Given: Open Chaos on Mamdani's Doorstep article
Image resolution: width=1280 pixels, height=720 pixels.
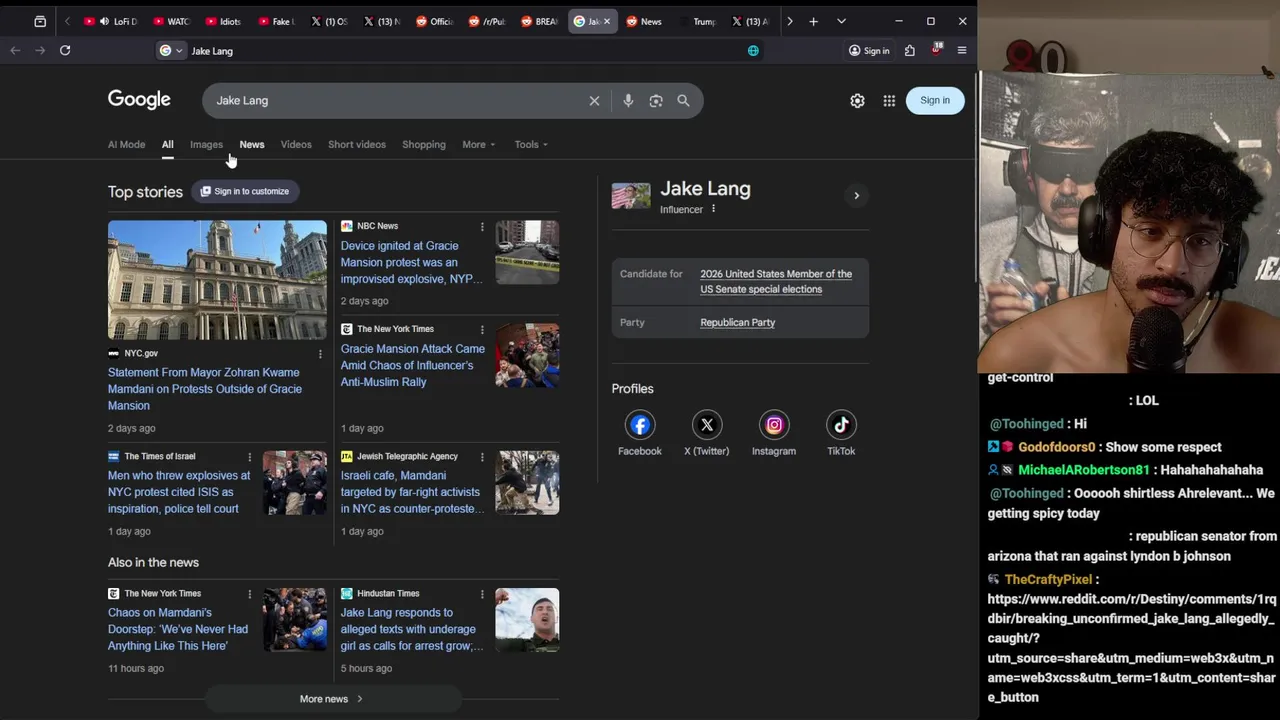Looking at the screenshot, I should 178,629.
